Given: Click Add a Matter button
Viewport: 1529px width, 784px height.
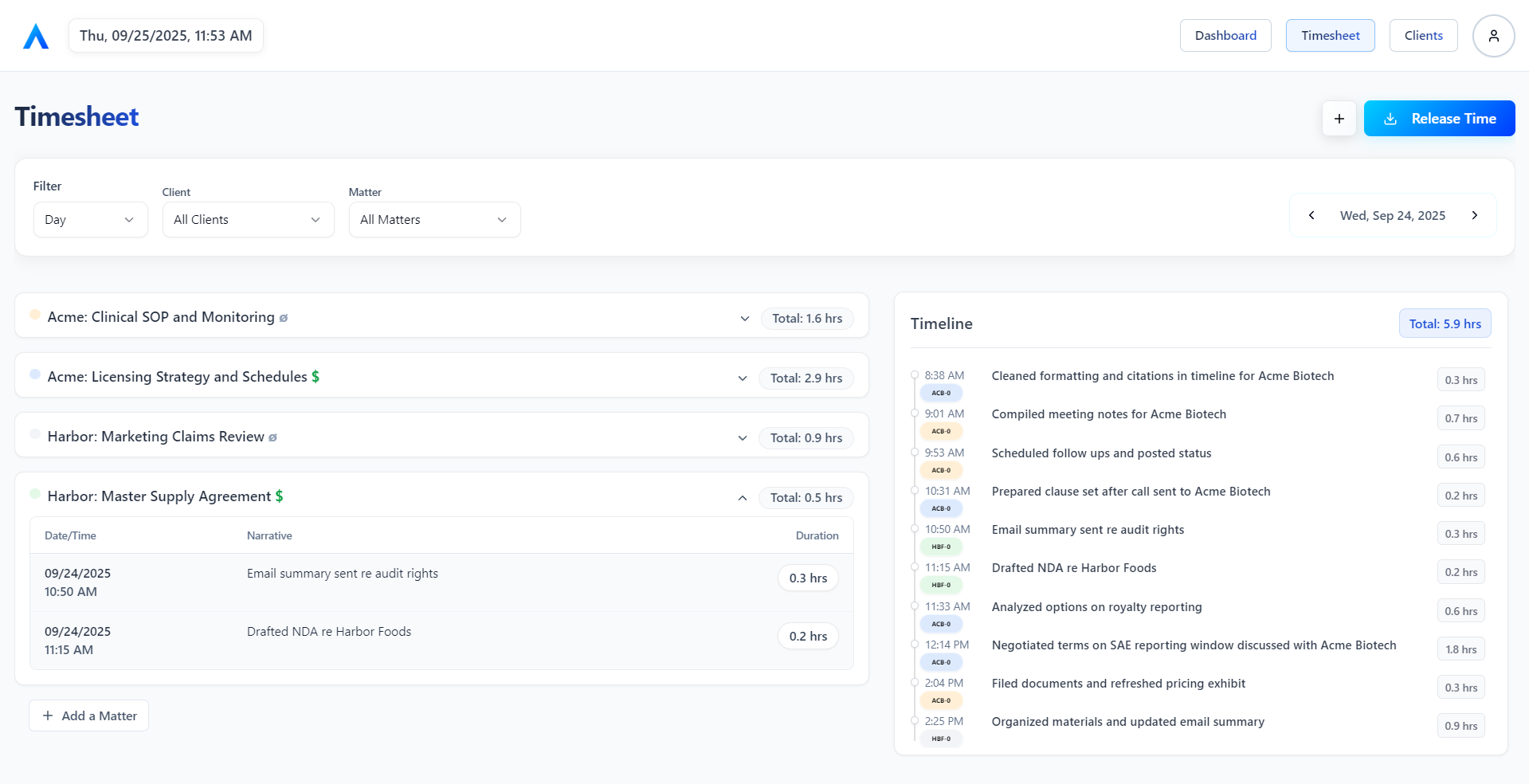Looking at the screenshot, I should [x=89, y=715].
